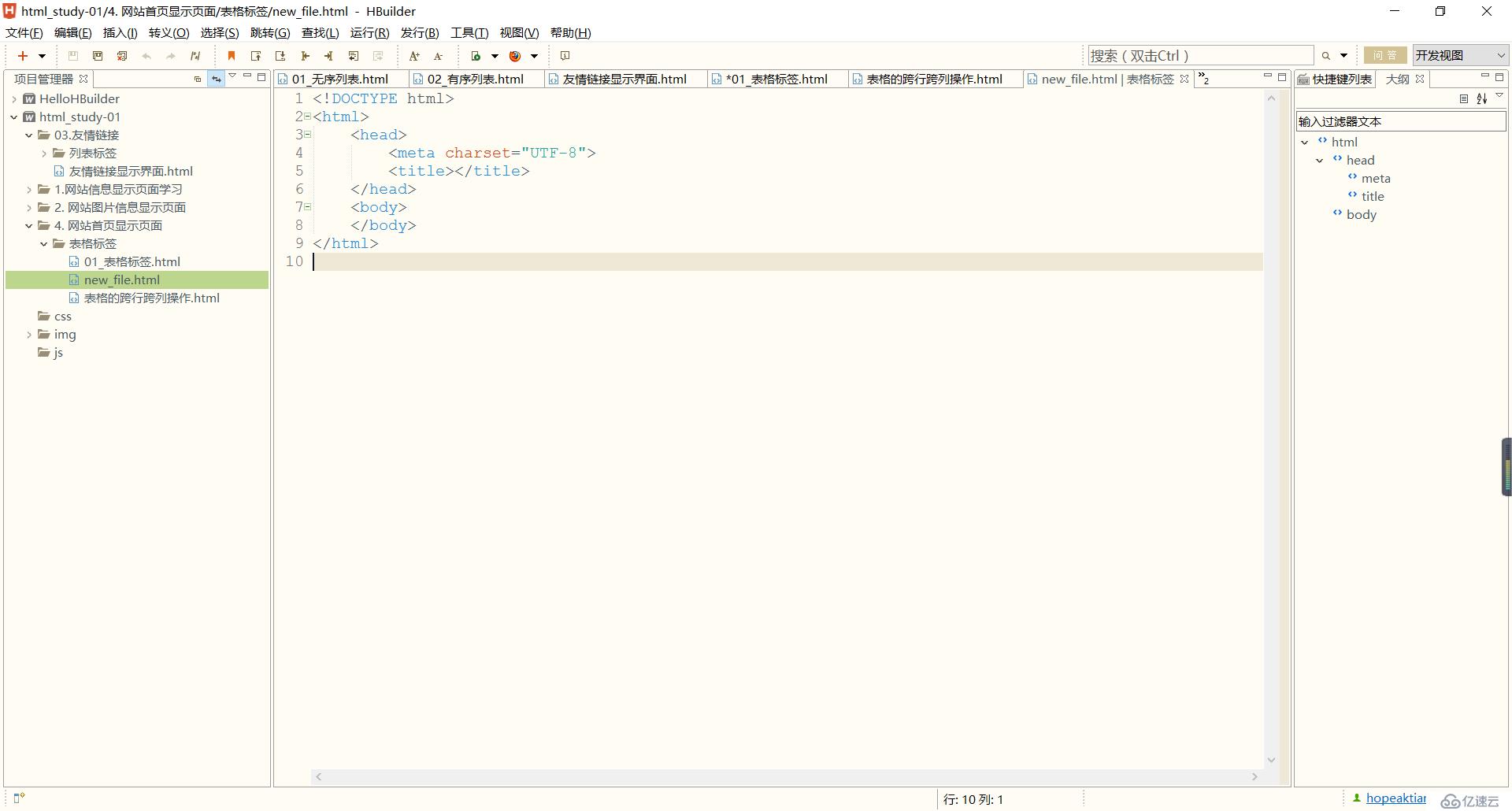Open the dropdown arrow beside New plus icon
This screenshot has width=1512, height=811.
pyautogui.click(x=42, y=56)
